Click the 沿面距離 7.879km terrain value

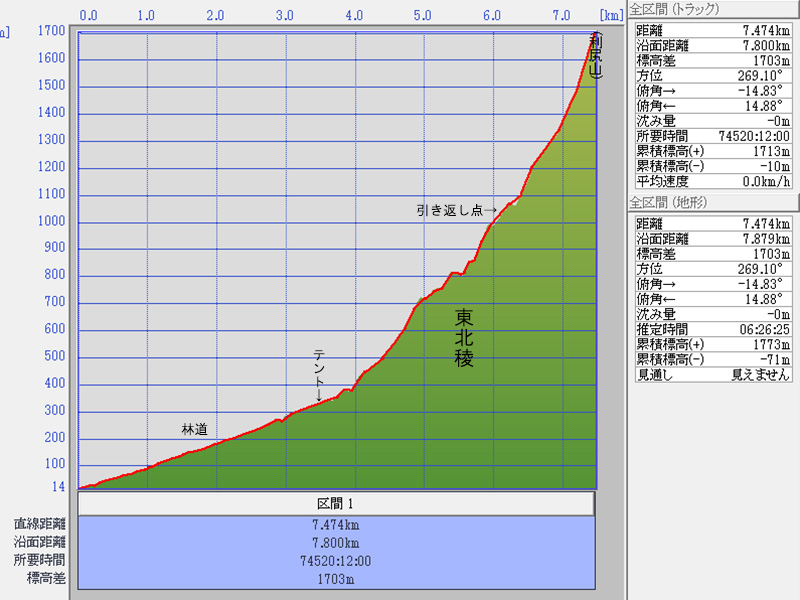tap(763, 239)
